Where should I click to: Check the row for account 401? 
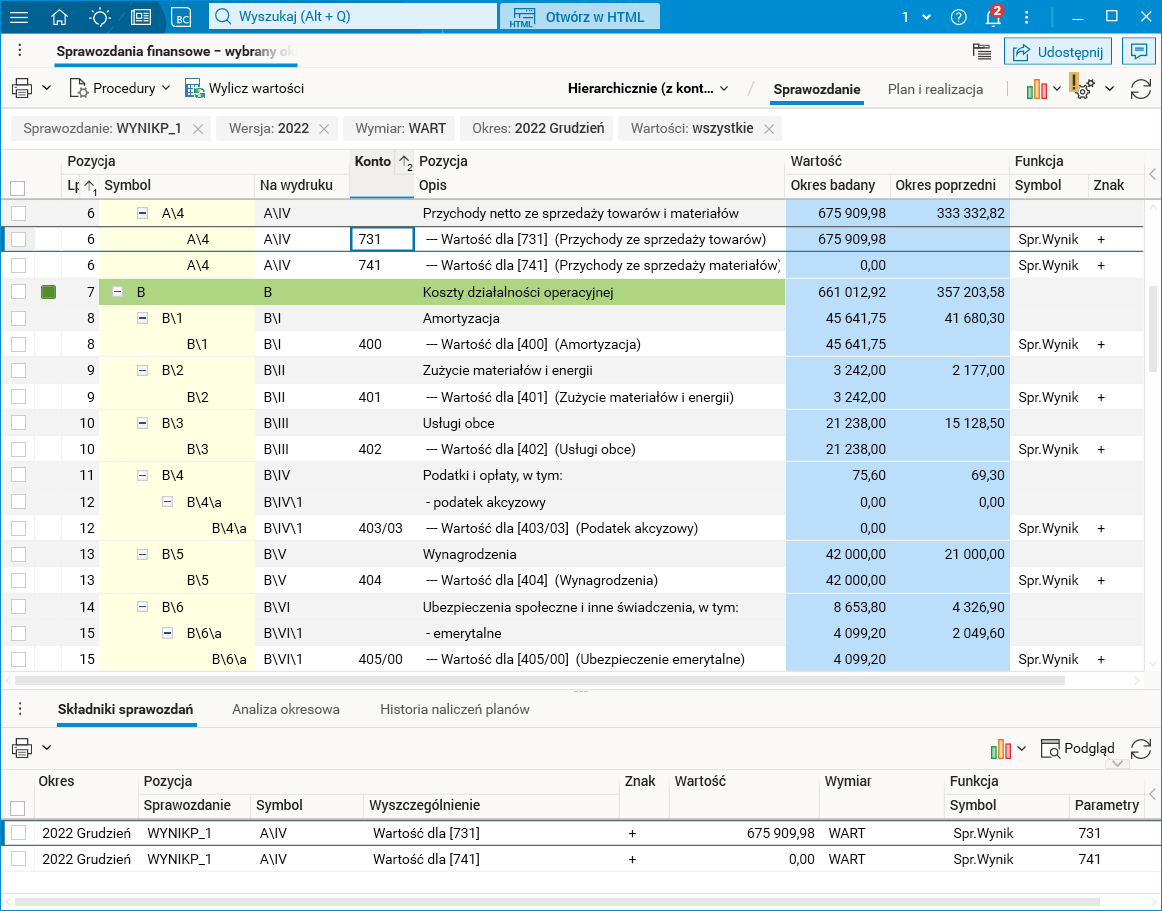pos(19,397)
